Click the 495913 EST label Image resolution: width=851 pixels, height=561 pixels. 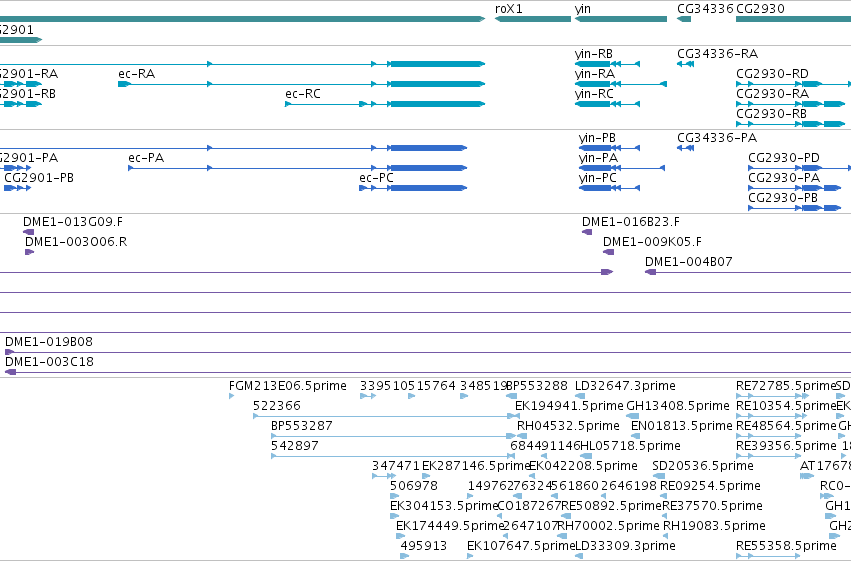(x=423, y=546)
